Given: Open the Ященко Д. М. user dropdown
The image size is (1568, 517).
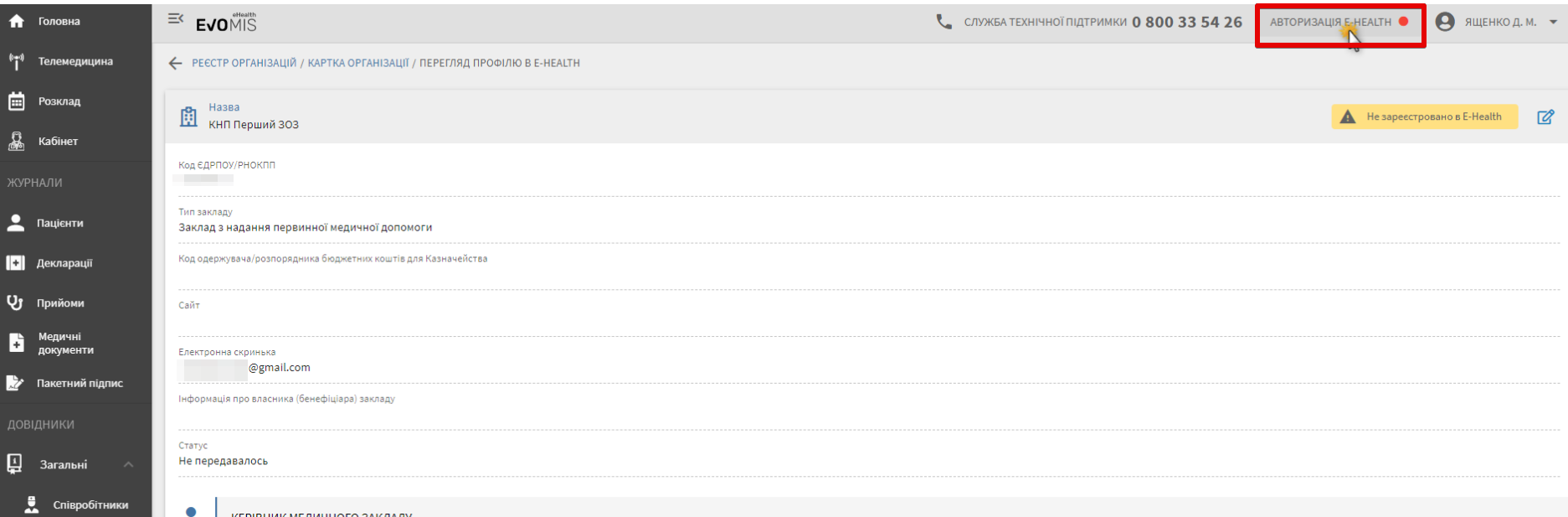Looking at the screenshot, I should click(x=1498, y=23).
